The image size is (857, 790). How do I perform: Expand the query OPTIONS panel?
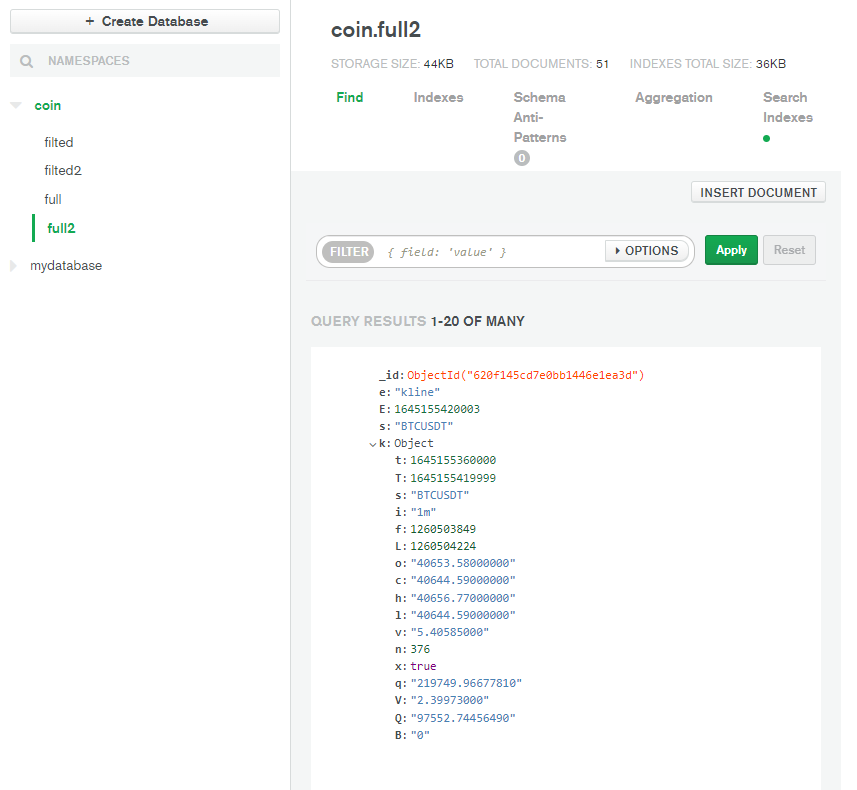[x=647, y=251]
